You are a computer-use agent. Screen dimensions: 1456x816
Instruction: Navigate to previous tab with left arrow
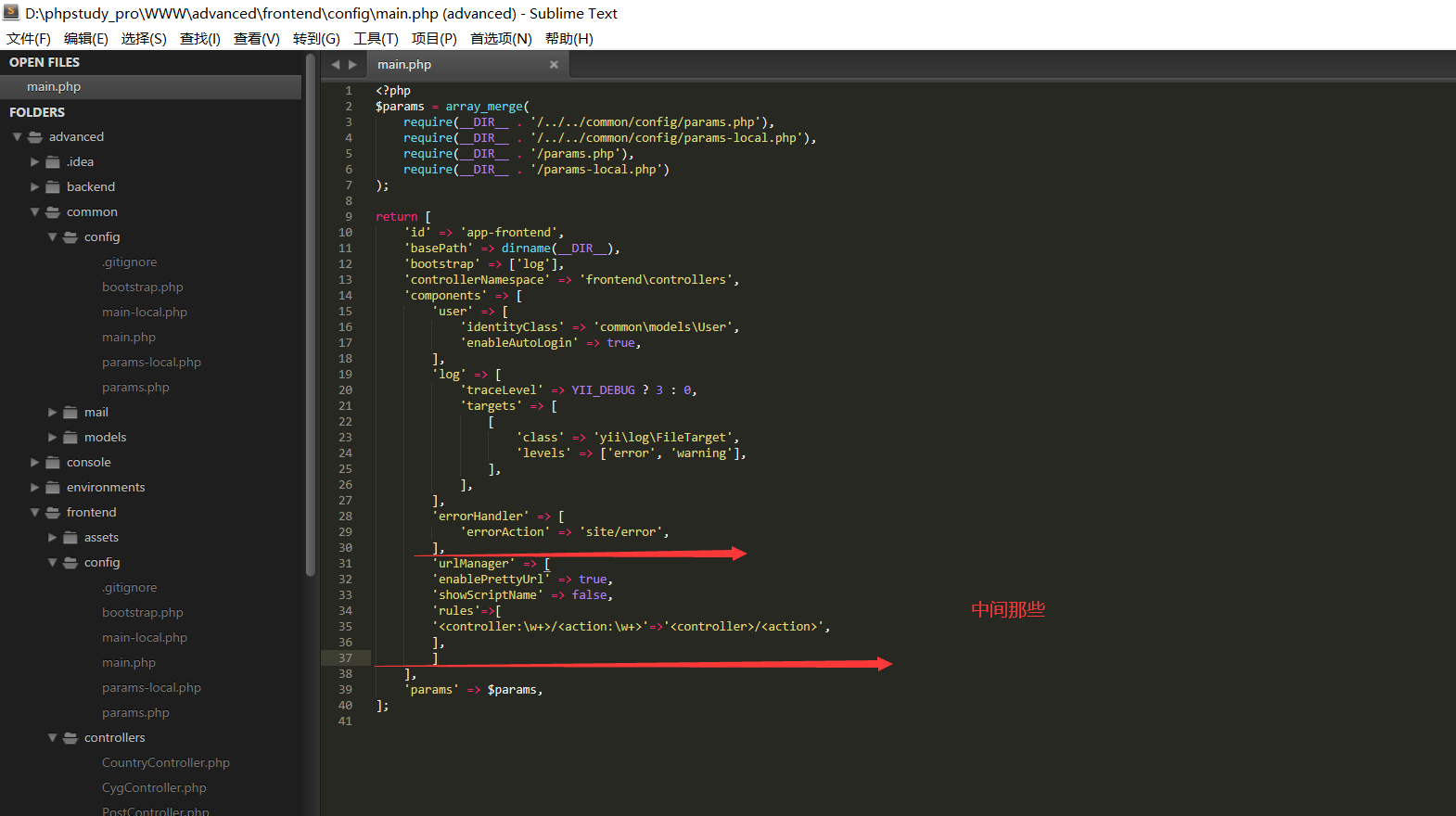pos(336,65)
